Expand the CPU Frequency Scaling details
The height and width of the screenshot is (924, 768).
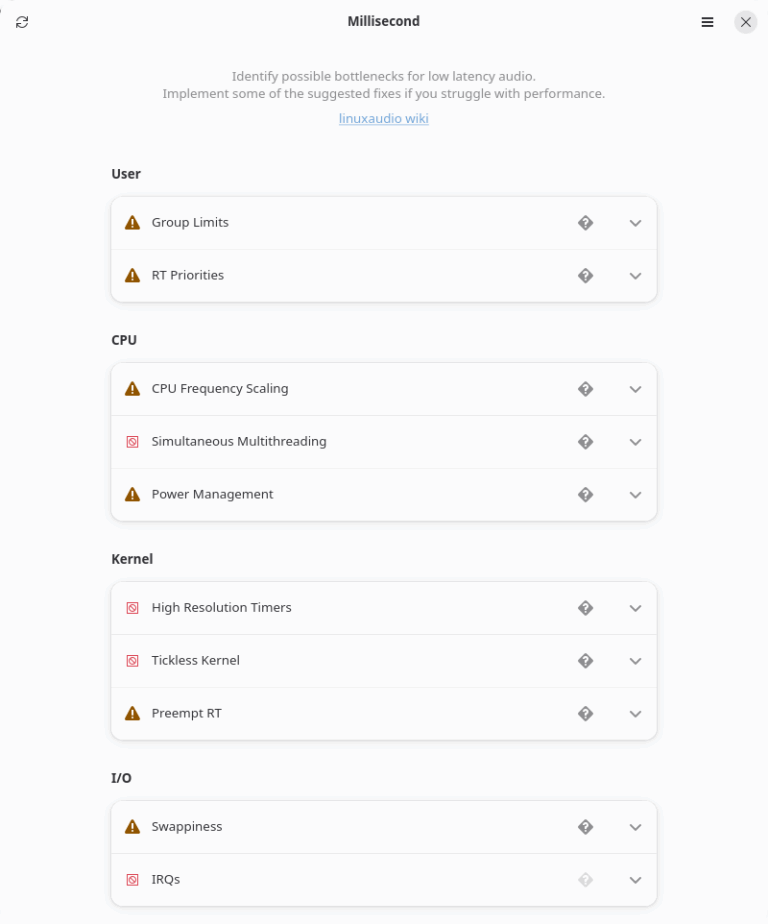(x=635, y=389)
